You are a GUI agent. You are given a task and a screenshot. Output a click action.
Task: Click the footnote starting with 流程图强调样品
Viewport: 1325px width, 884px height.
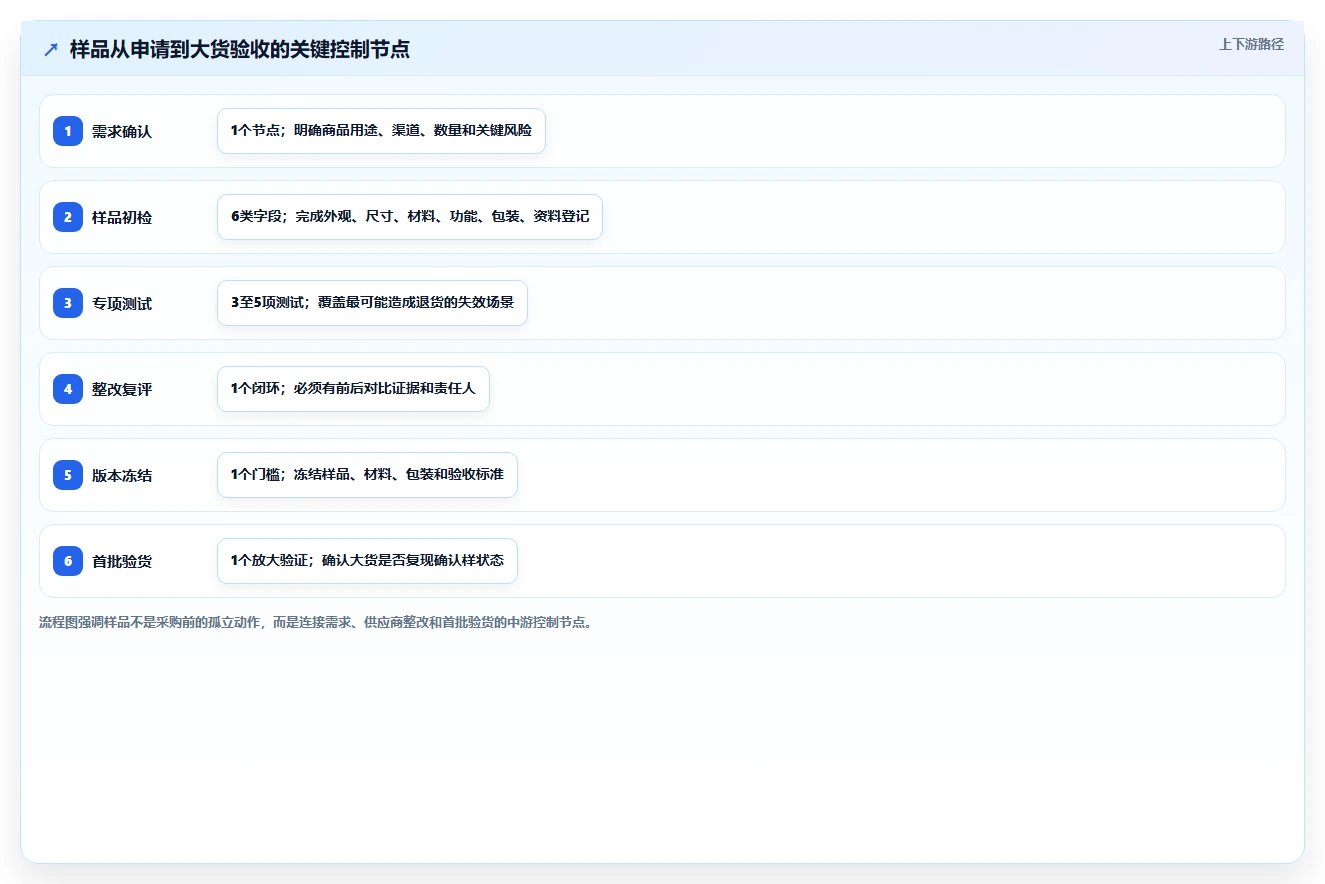[x=316, y=623]
